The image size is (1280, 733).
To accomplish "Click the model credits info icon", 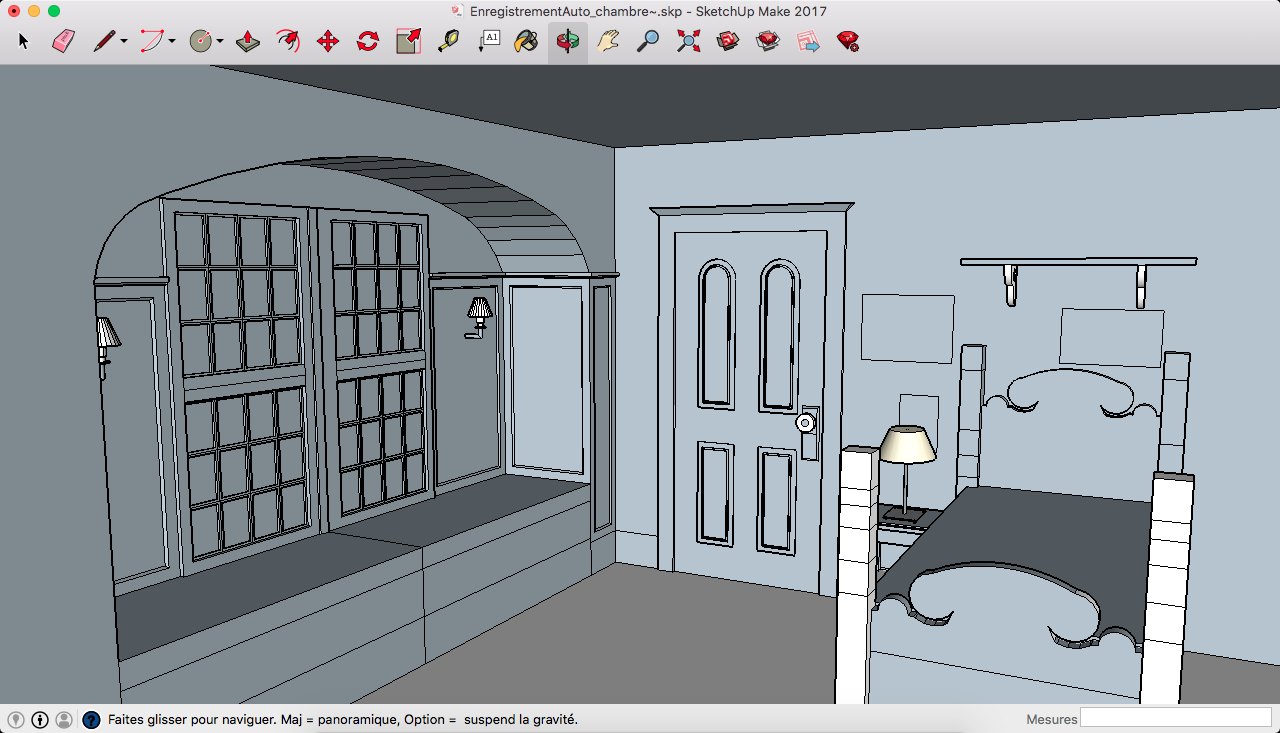I will point(40,719).
